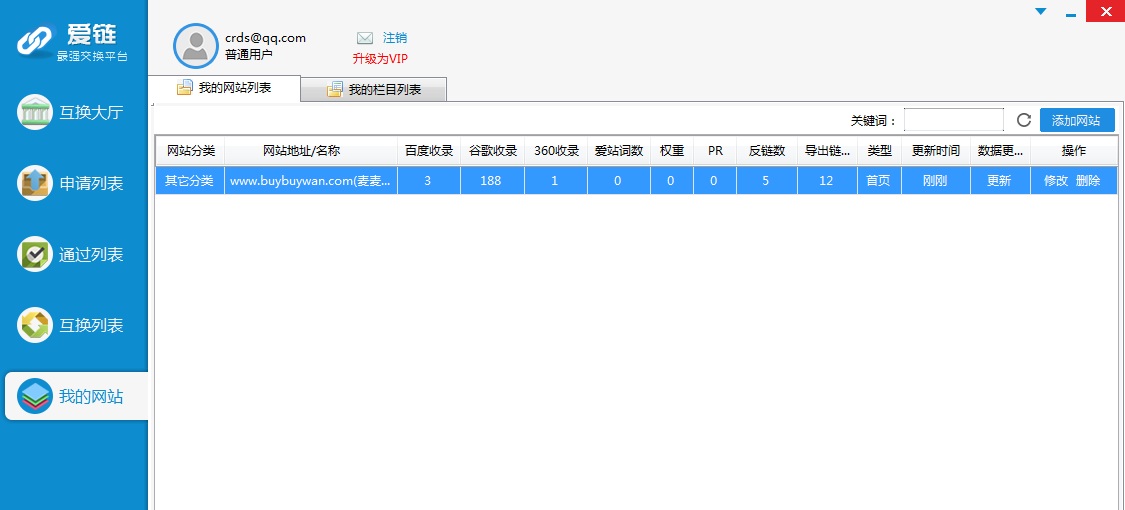The width and height of the screenshot is (1125, 510).
Task: Click the envelope message icon
Action: tap(365, 38)
